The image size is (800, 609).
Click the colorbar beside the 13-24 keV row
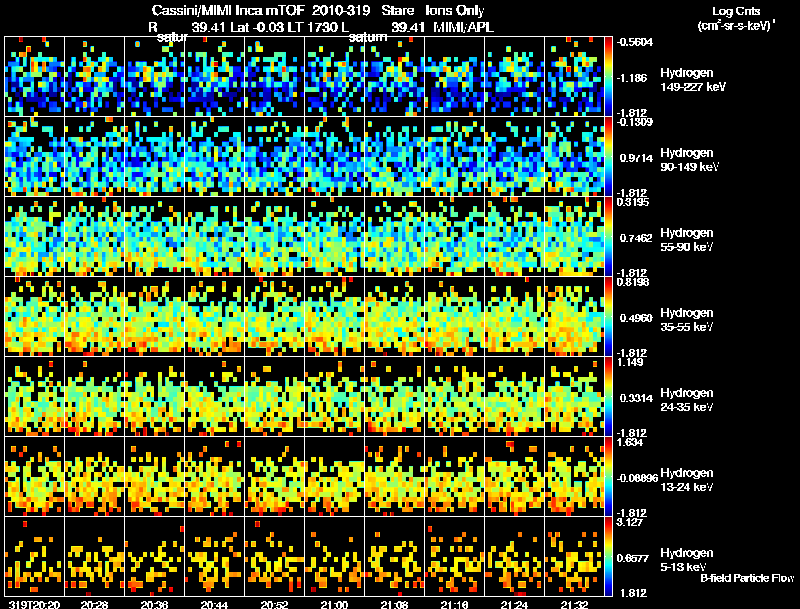click(x=608, y=476)
